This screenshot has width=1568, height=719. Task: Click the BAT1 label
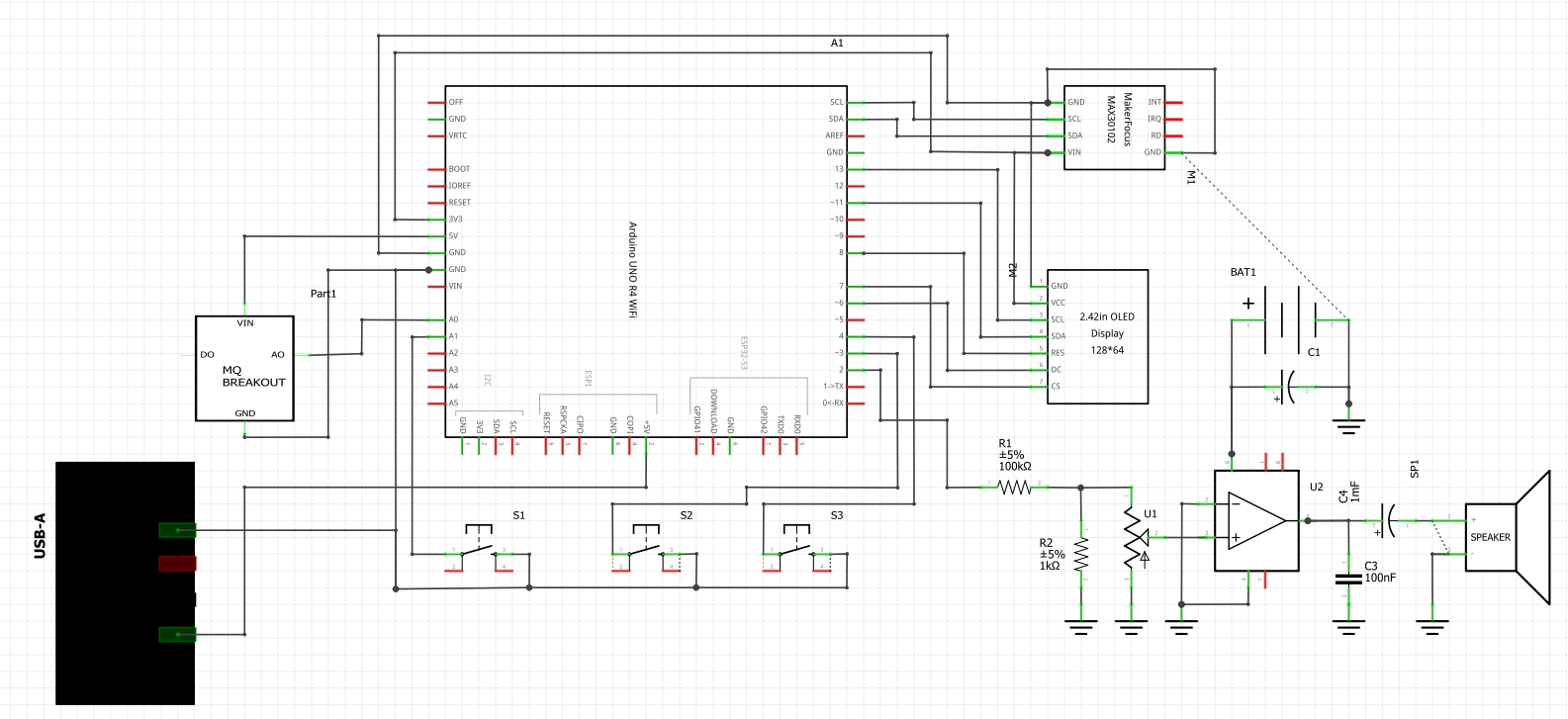tap(1244, 272)
